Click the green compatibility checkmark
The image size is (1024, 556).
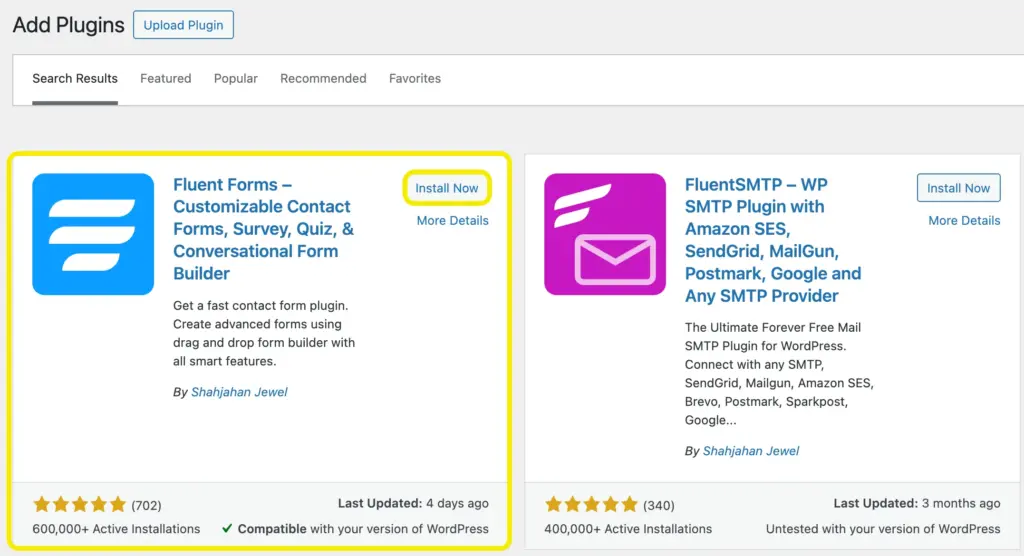point(227,528)
